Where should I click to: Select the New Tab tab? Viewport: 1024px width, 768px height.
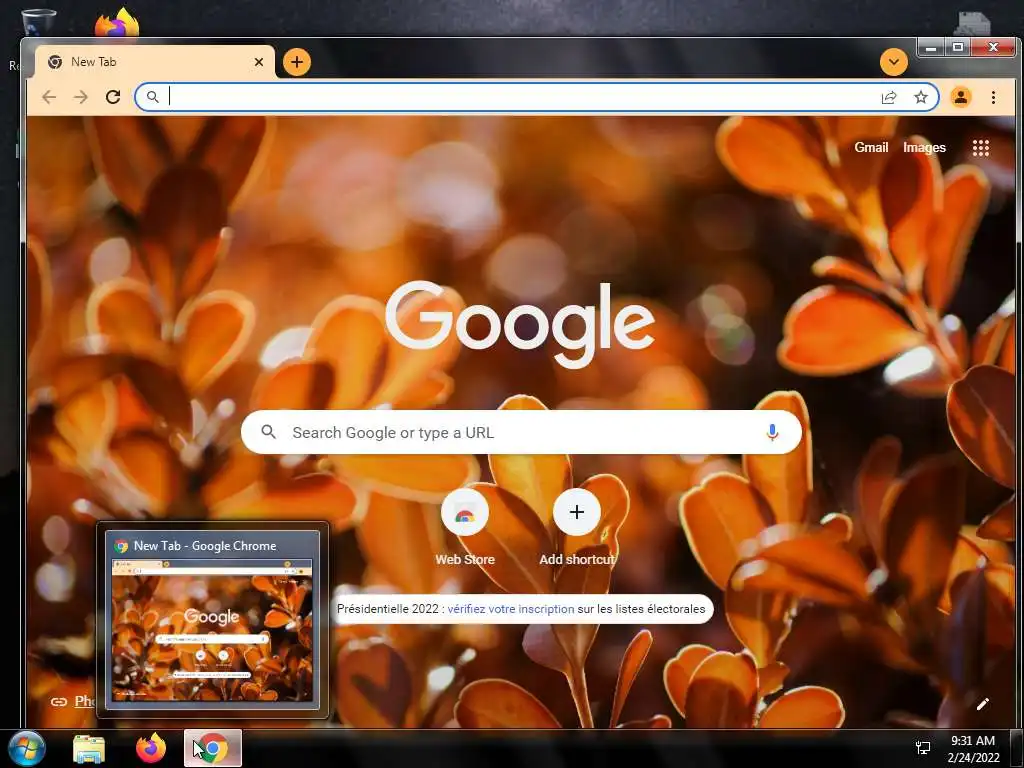pyautogui.click(x=155, y=62)
